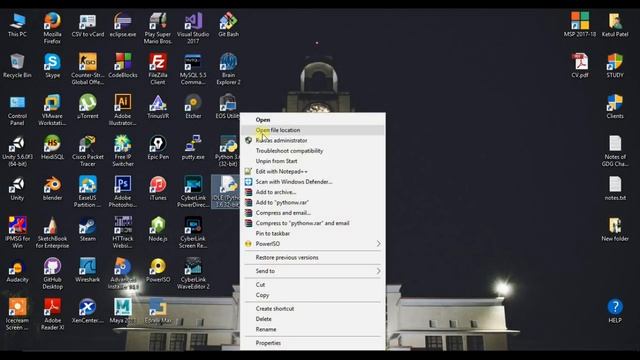Select the CyberLink PowerDirector shortcut

[x=193, y=192]
